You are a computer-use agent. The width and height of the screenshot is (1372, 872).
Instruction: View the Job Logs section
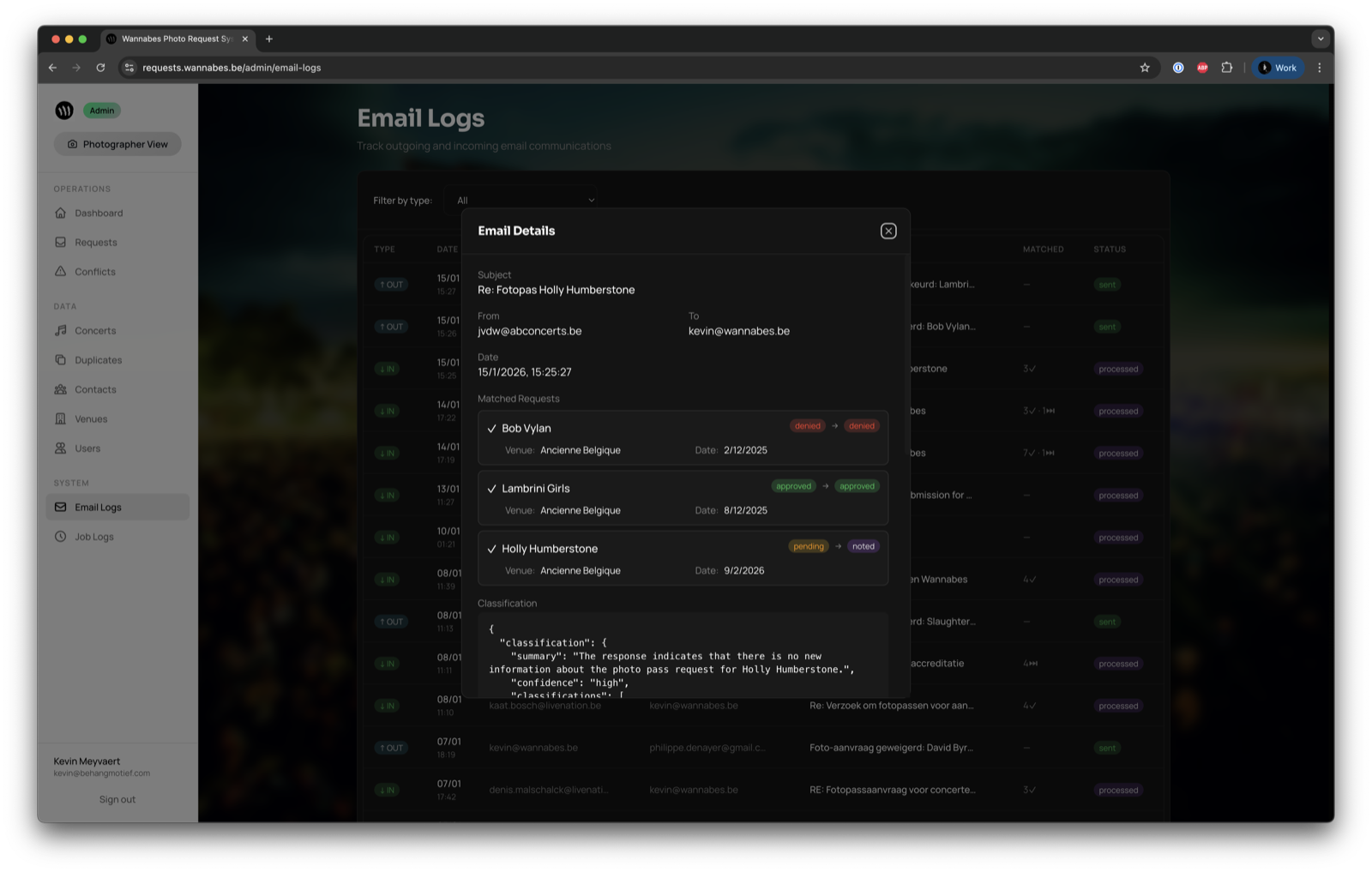point(93,537)
